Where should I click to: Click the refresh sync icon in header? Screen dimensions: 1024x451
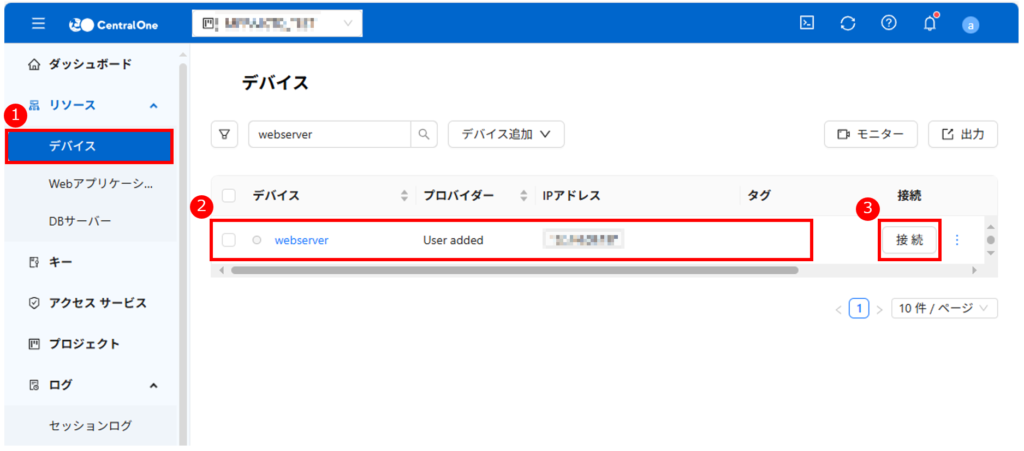click(848, 24)
